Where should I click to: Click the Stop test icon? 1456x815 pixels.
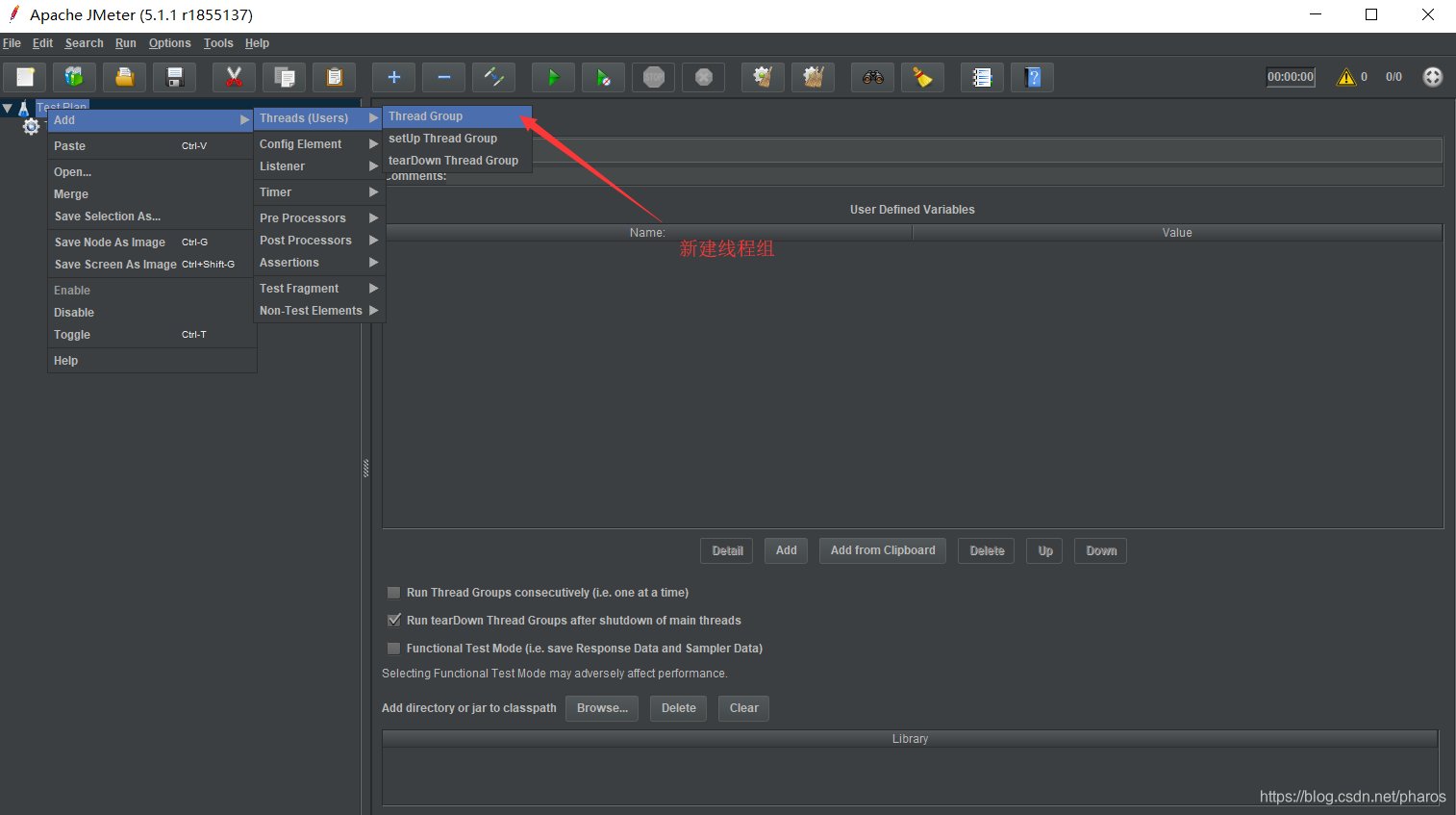[x=653, y=77]
